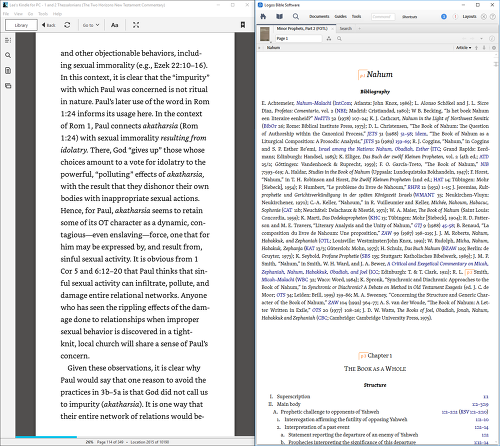Select the Minor Prophets, Part 2 tab

[302, 29]
